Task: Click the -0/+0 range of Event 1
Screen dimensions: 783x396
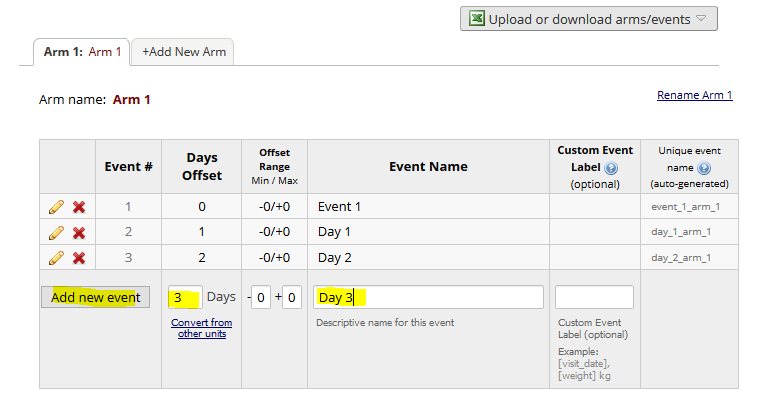Action: click(x=274, y=207)
